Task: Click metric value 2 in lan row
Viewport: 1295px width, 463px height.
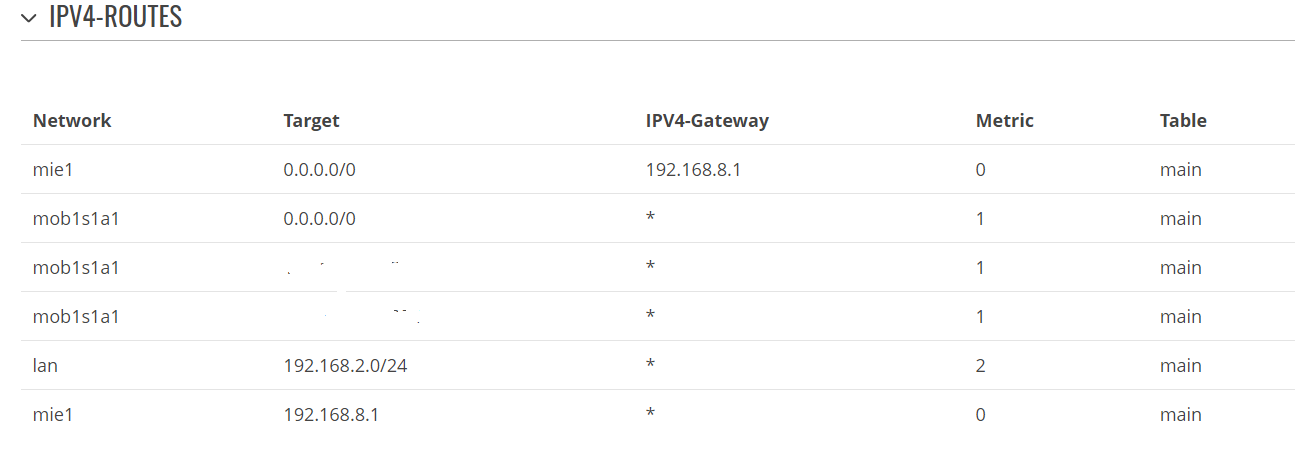Action: (x=981, y=365)
